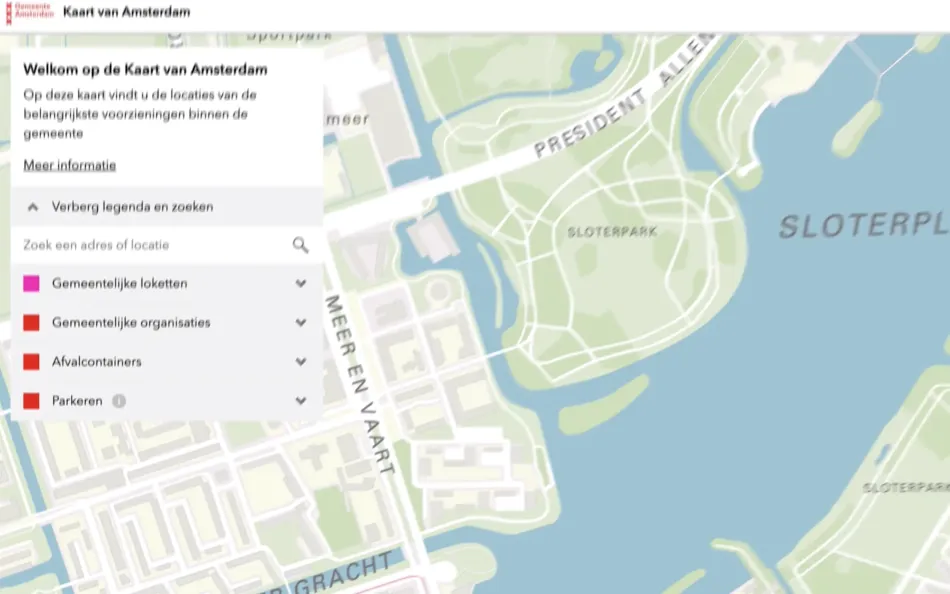Click the info icon next to Parkeren
950x594 pixels.
click(119, 401)
